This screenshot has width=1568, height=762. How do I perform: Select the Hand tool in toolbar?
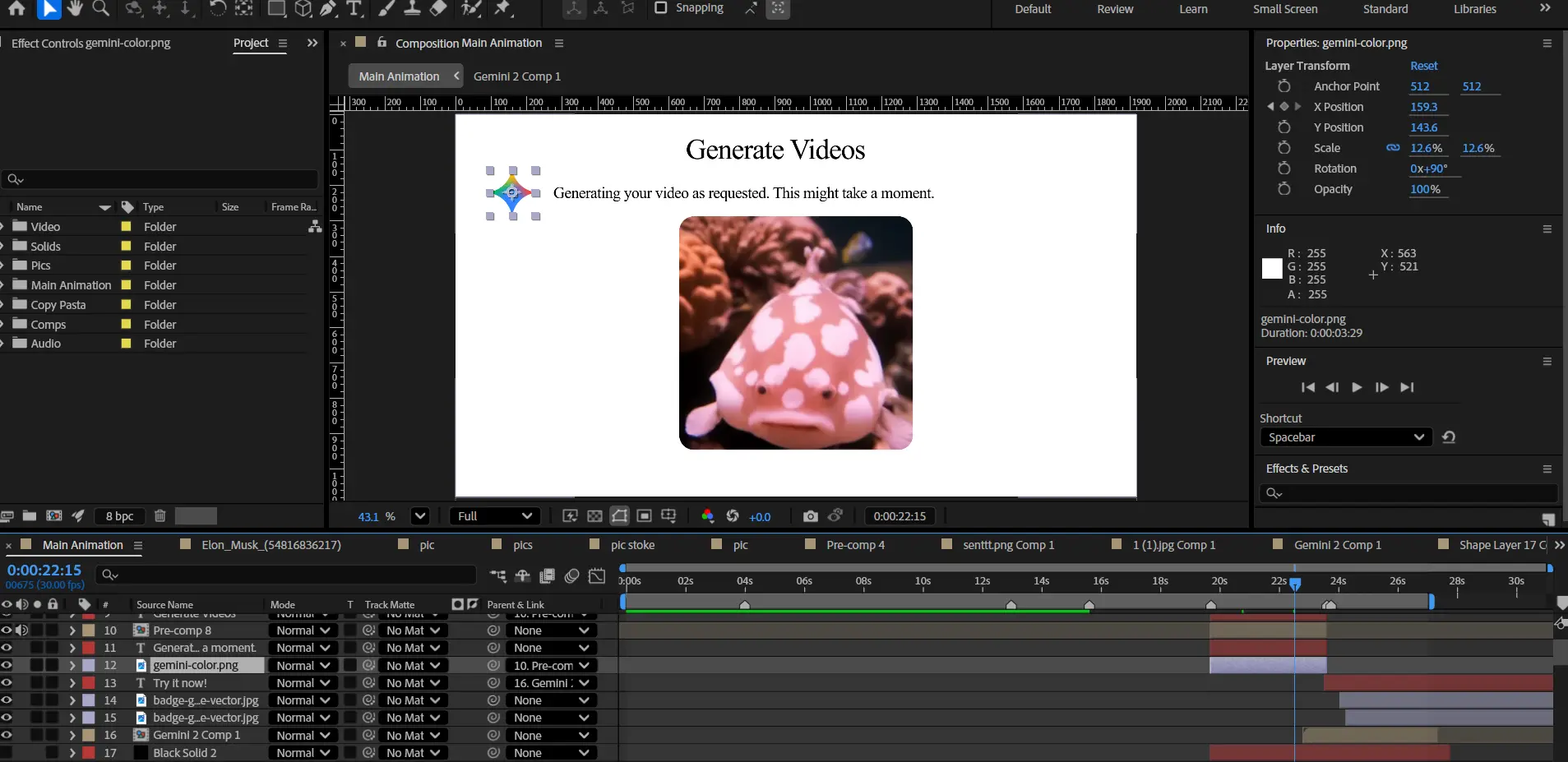(75, 9)
